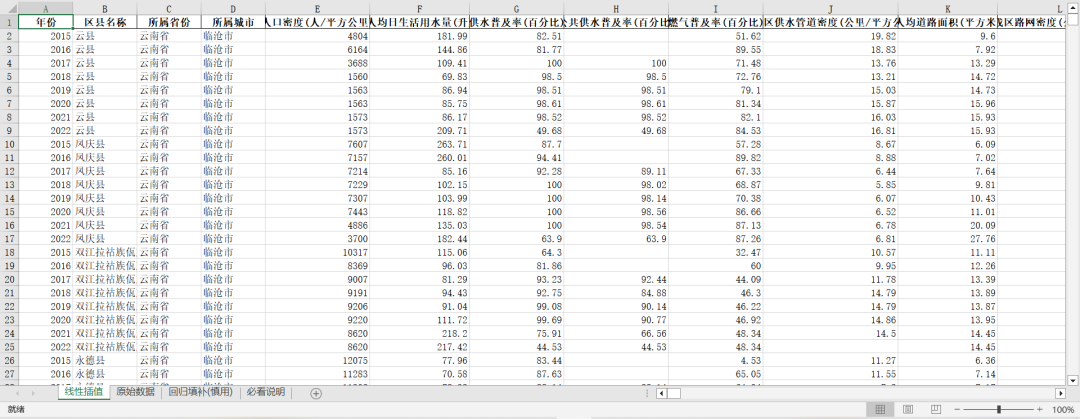
Task: Select cell with value 51.62
Action: click(716, 36)
